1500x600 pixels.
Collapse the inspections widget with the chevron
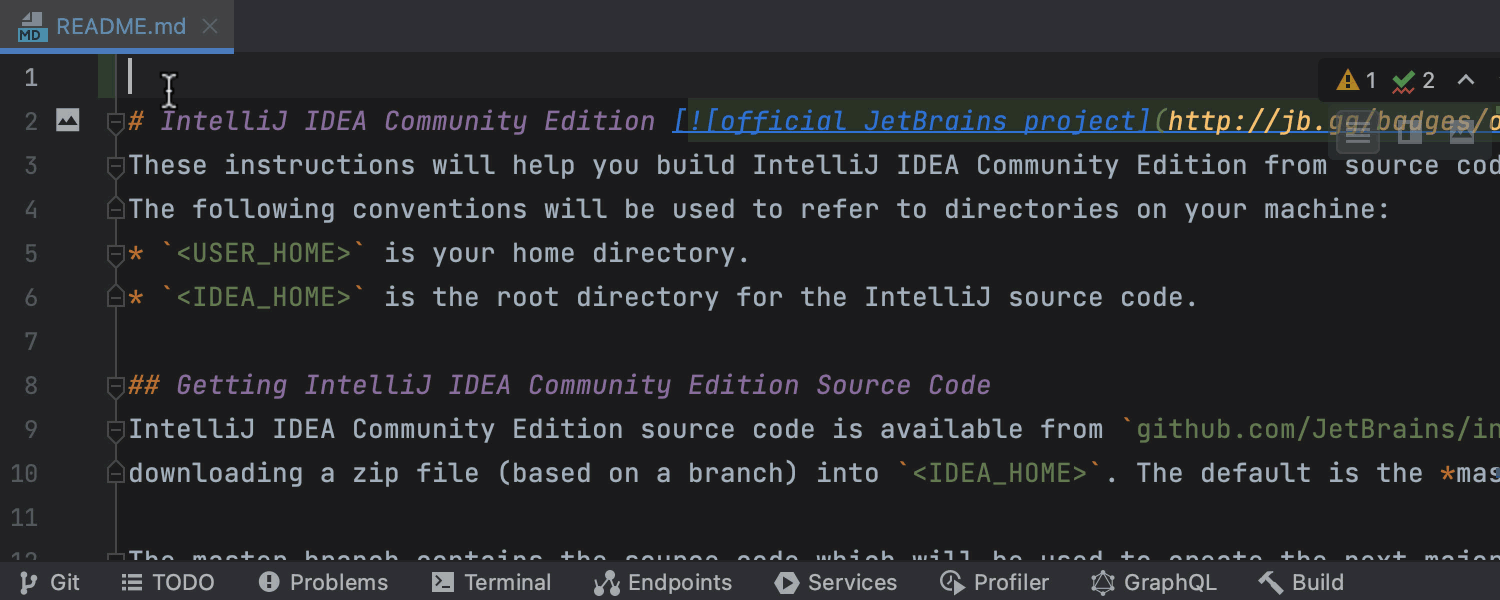pyautogui.click(x=1466, y=80)
